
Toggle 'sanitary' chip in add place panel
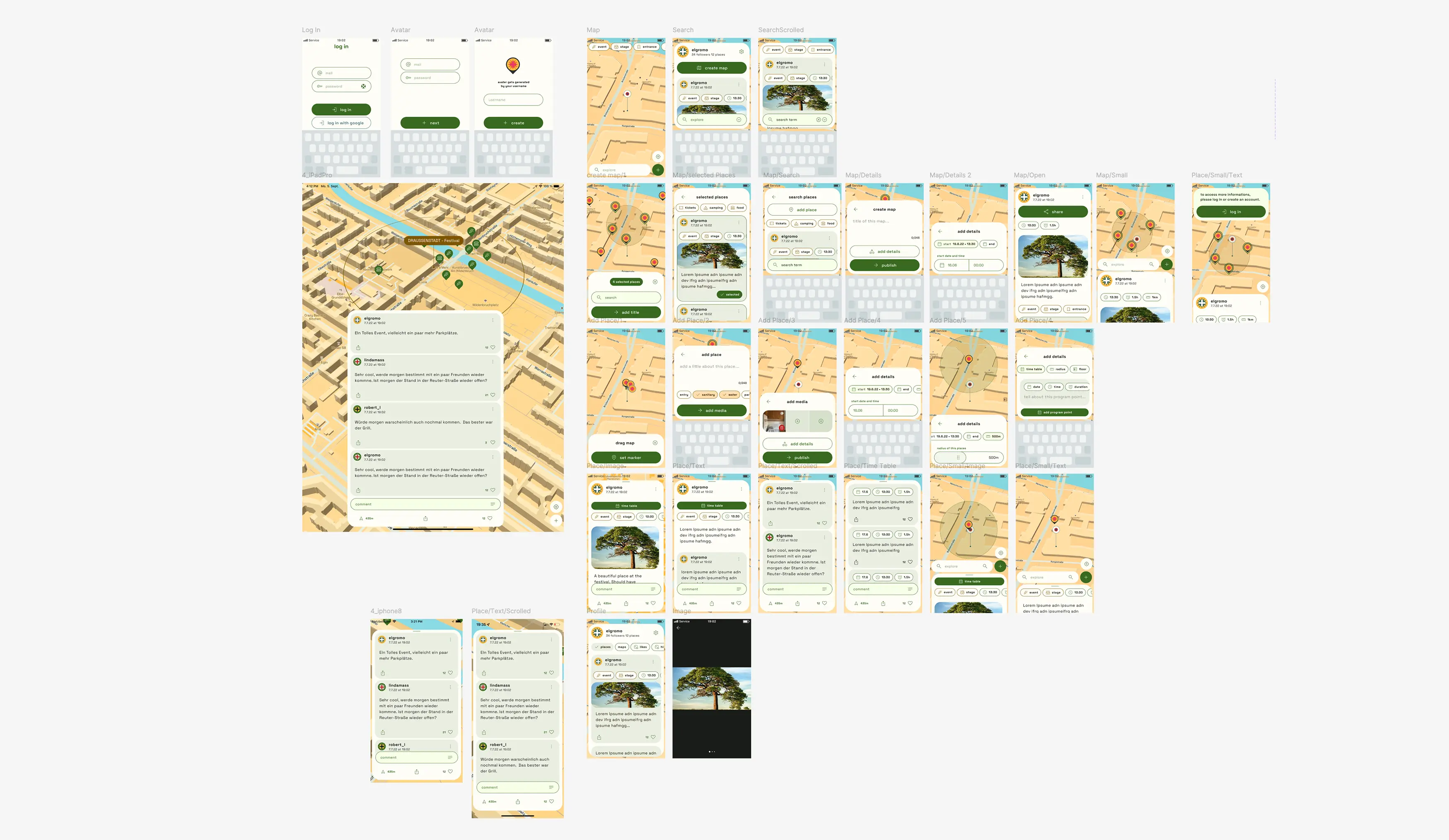pyautogui.click(x=705, y=395)
